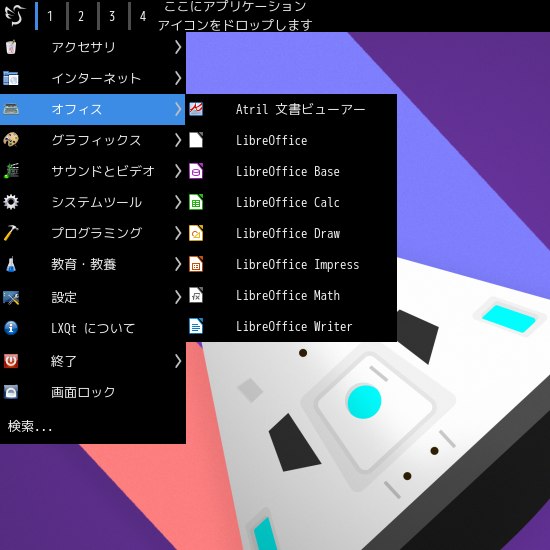Select the 教育・教養 category label
The height and width of the screenshot is (550, 550).
coord(83,264)
